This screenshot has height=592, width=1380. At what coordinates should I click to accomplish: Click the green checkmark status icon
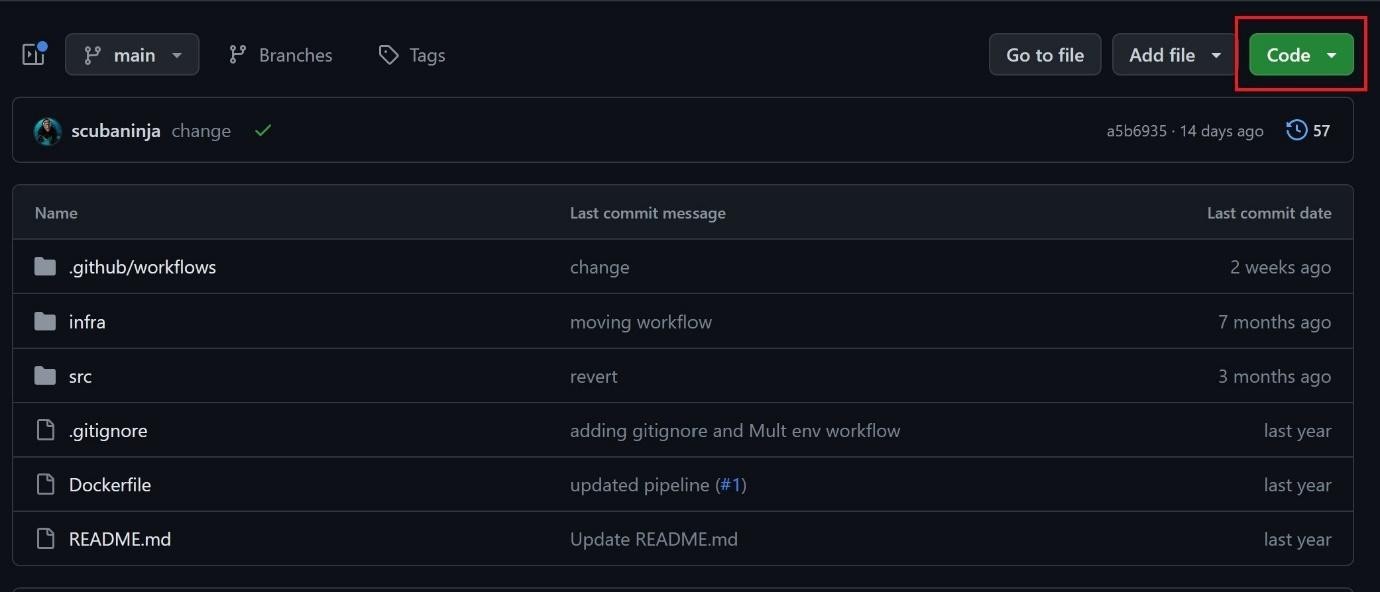(262, 130)
